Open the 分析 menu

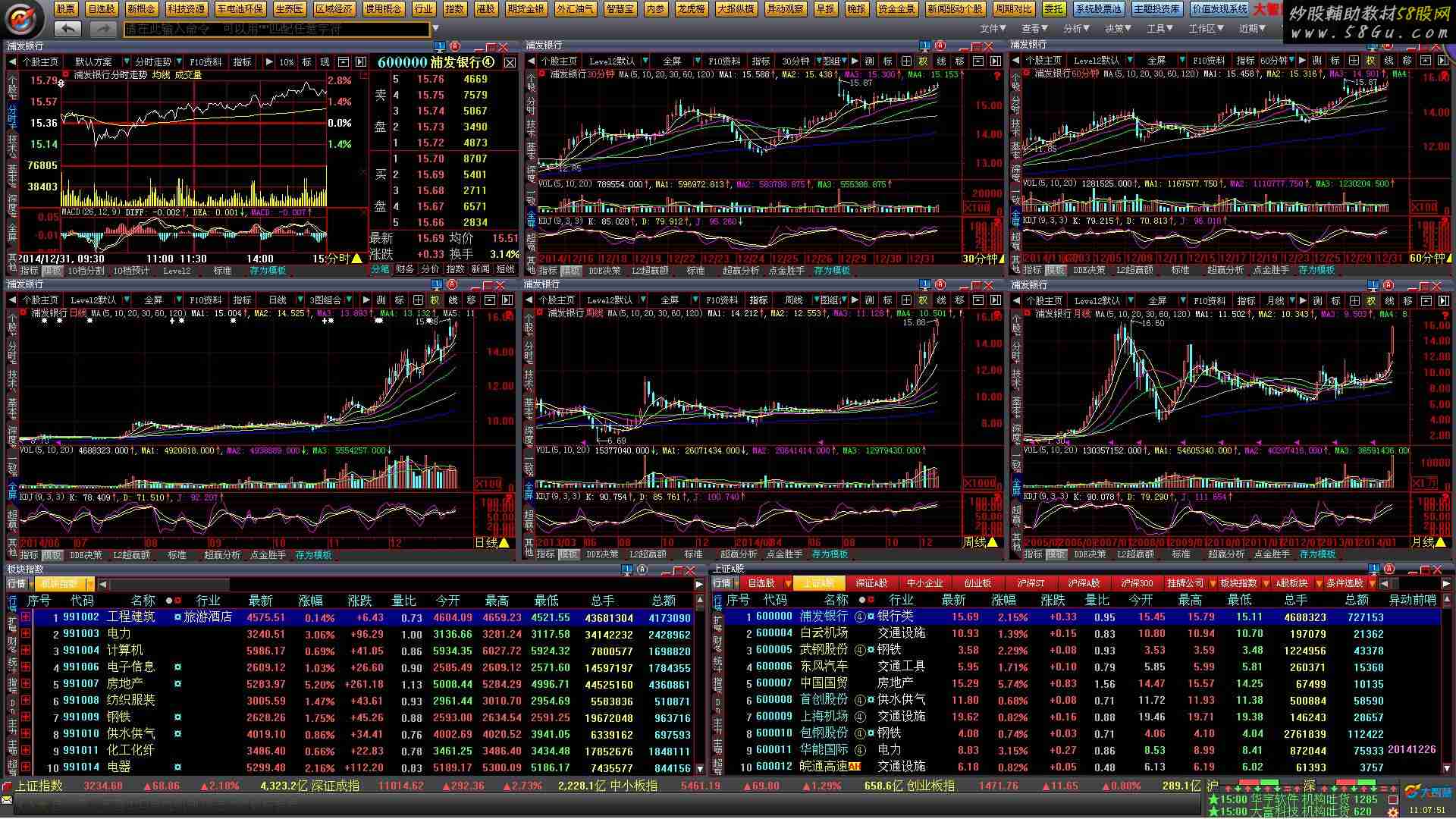[1076, 29]
